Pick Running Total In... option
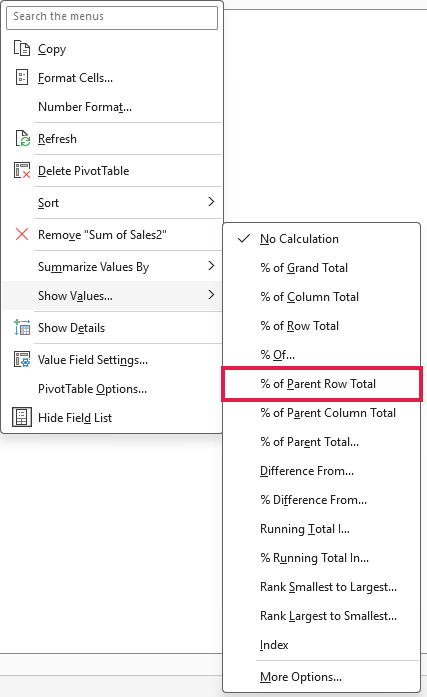 [321, 529]
